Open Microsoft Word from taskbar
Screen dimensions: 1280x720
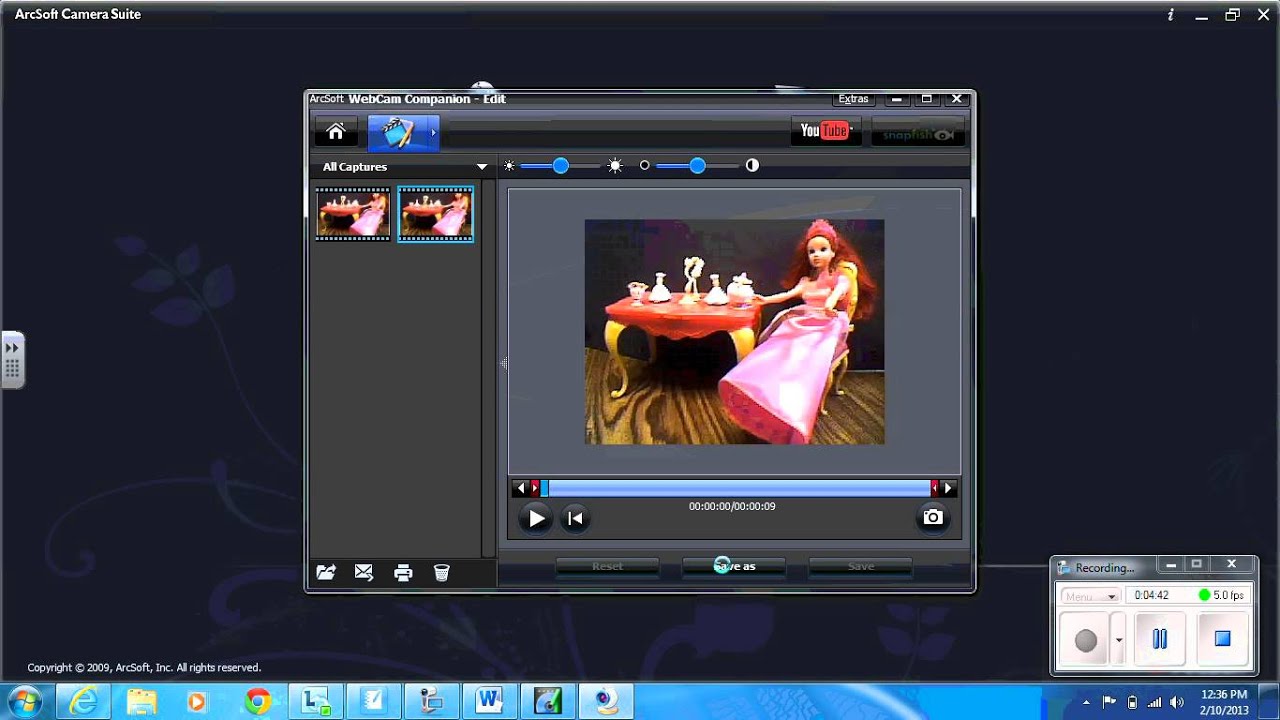pos(489,702)
